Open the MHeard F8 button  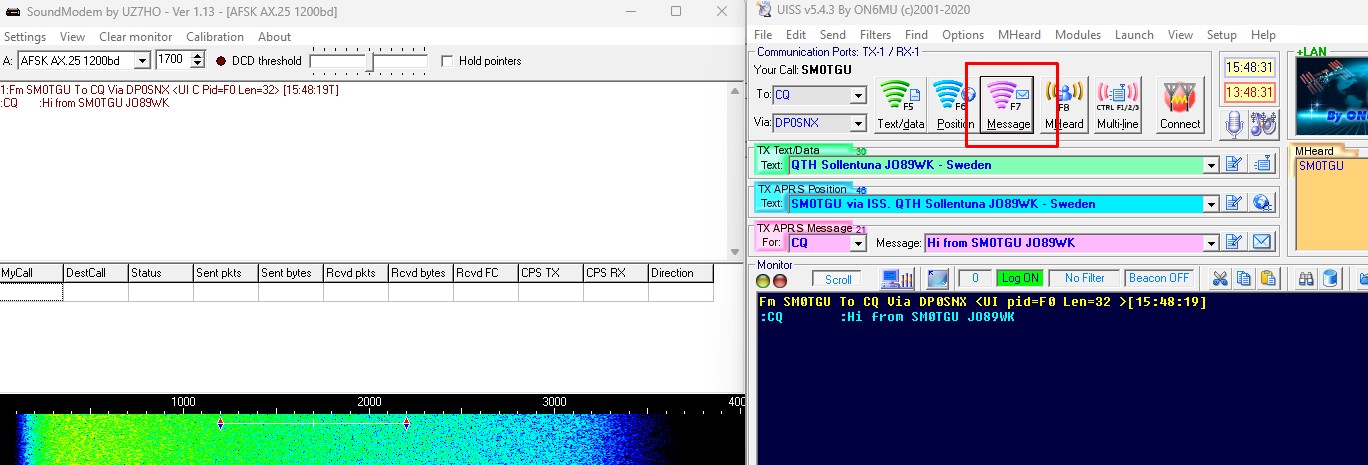click(x=1064, y=105)
